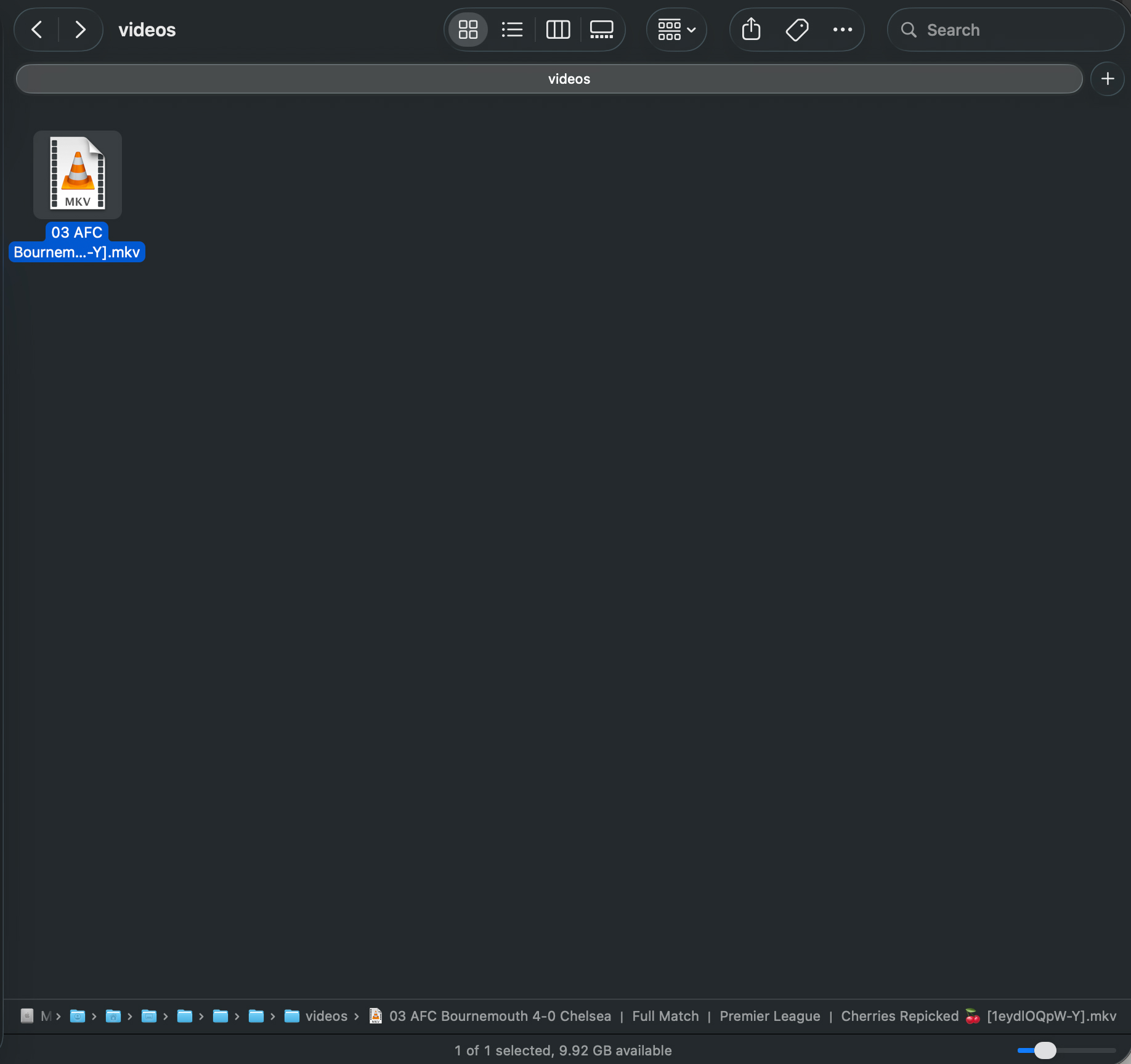Image resolution: width=1131 pixels, height=1064 pixels.
Task: Switch to gallery view
Action: point(601,29)
